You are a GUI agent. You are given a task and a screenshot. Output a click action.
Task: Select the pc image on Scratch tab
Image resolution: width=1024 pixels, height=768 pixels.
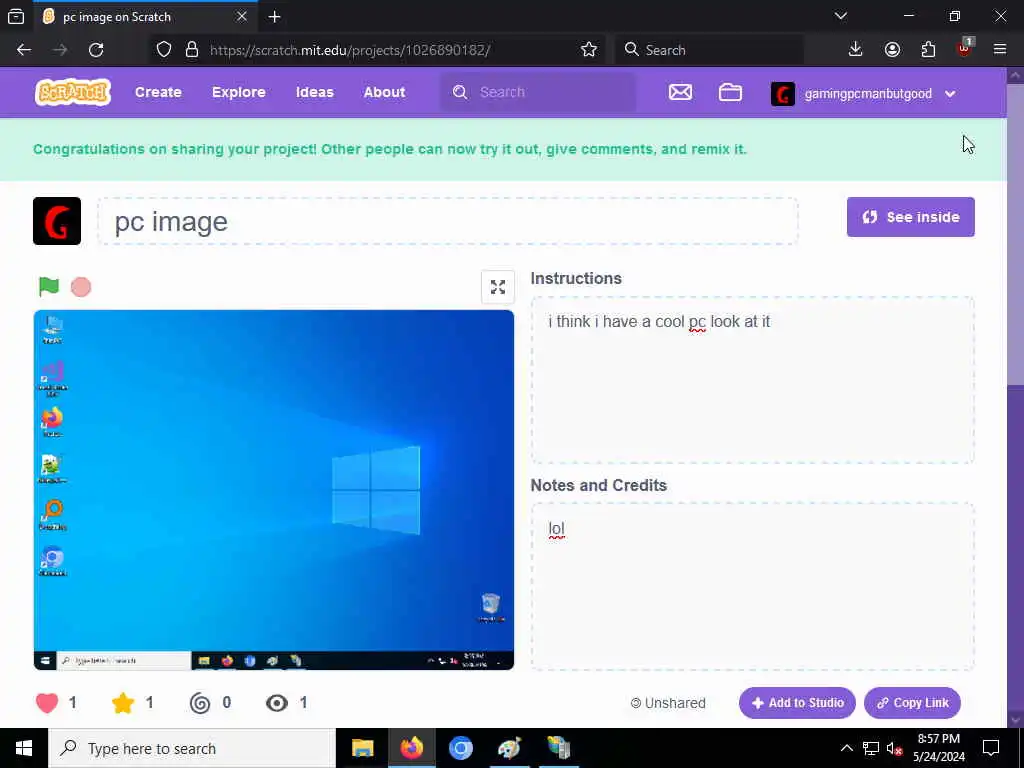click(x=145, y=16)
